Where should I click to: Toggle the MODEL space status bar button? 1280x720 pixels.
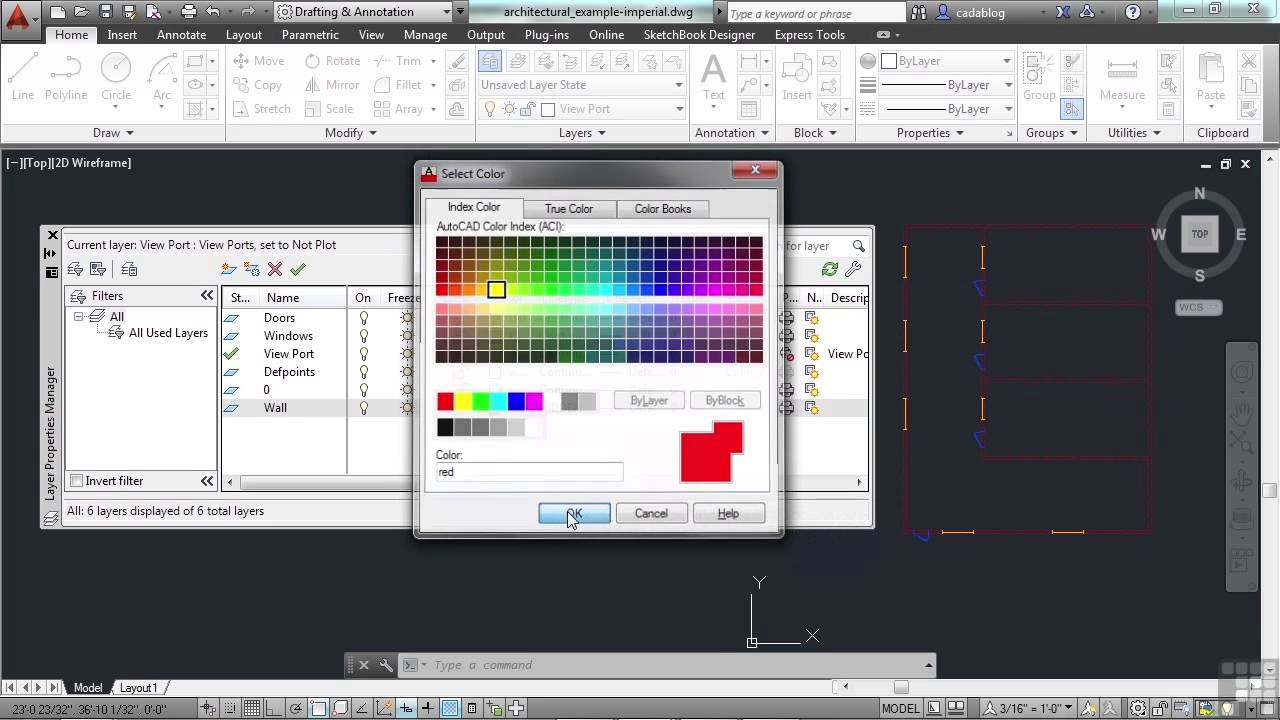pyautogui.click(x=900, y=708)
